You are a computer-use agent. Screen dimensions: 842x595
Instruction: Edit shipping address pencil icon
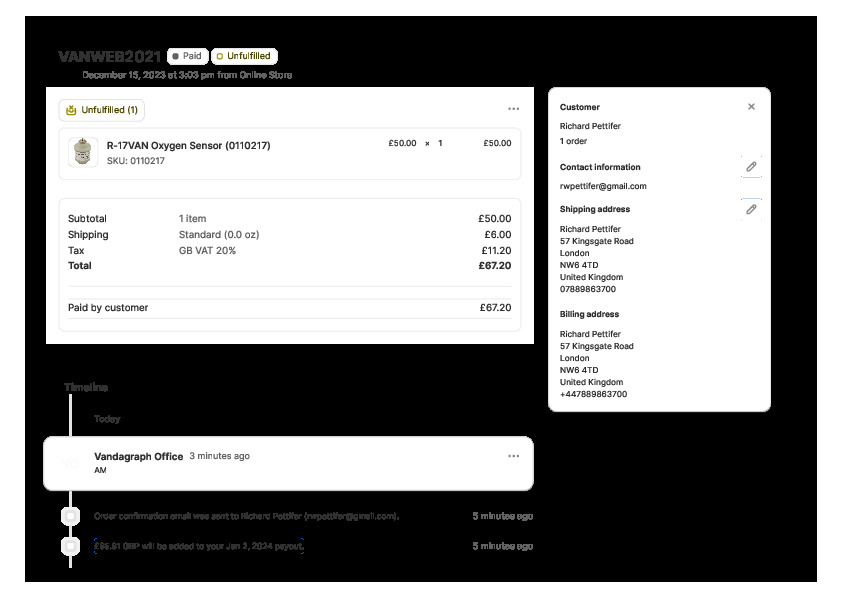[x=751, y=209]
